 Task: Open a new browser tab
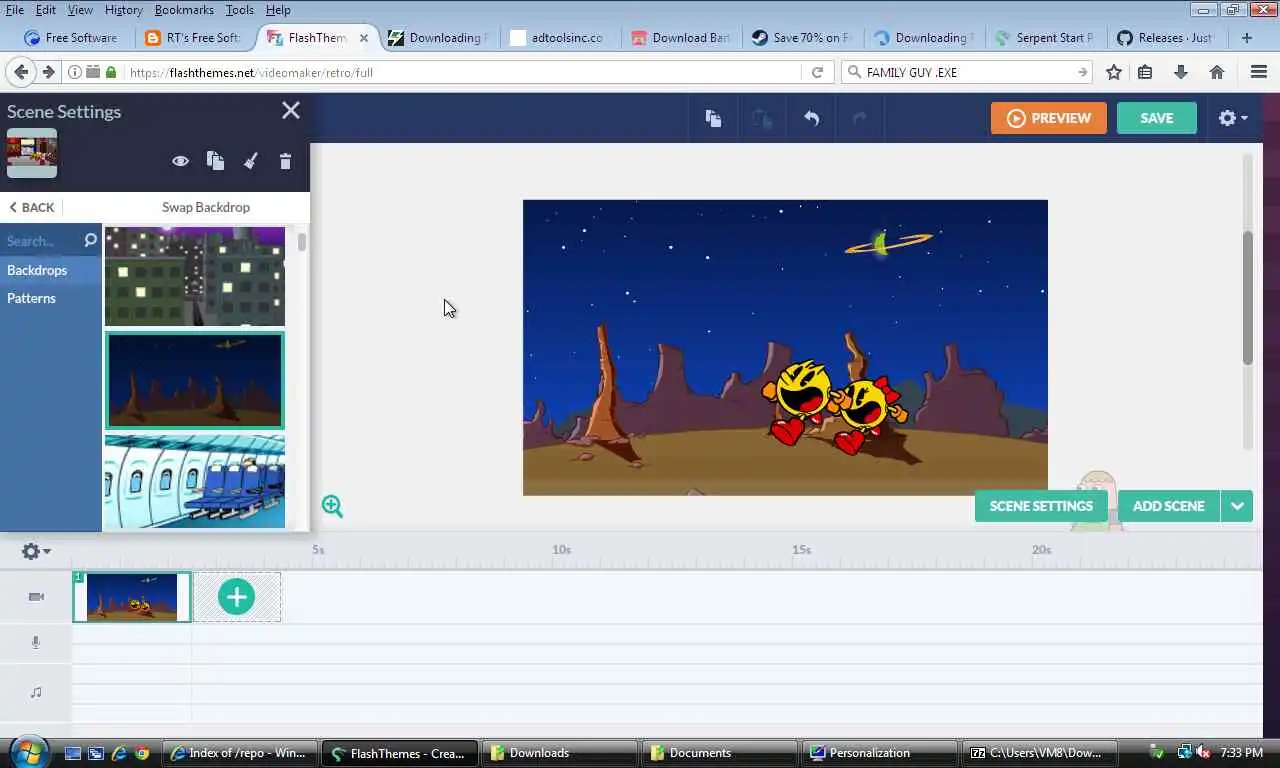[x=1247, y=38]
